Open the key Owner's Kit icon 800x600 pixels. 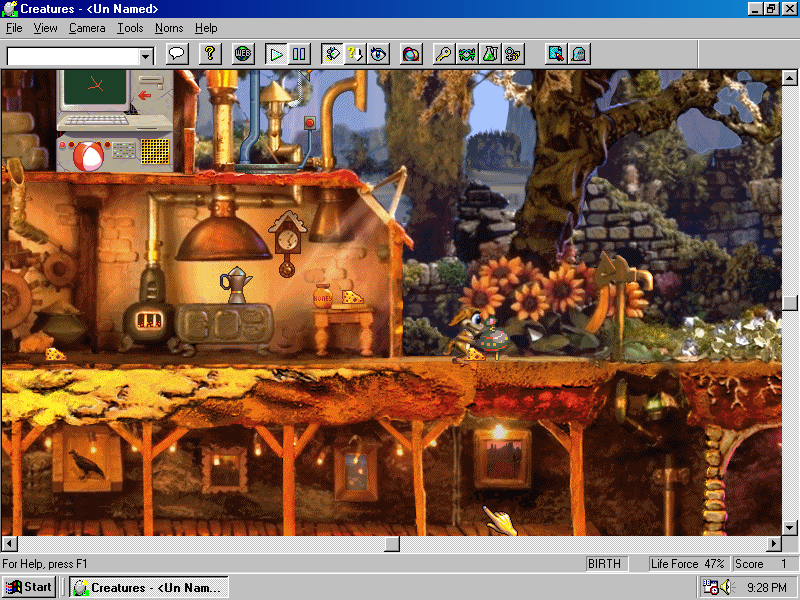[443, 54]
